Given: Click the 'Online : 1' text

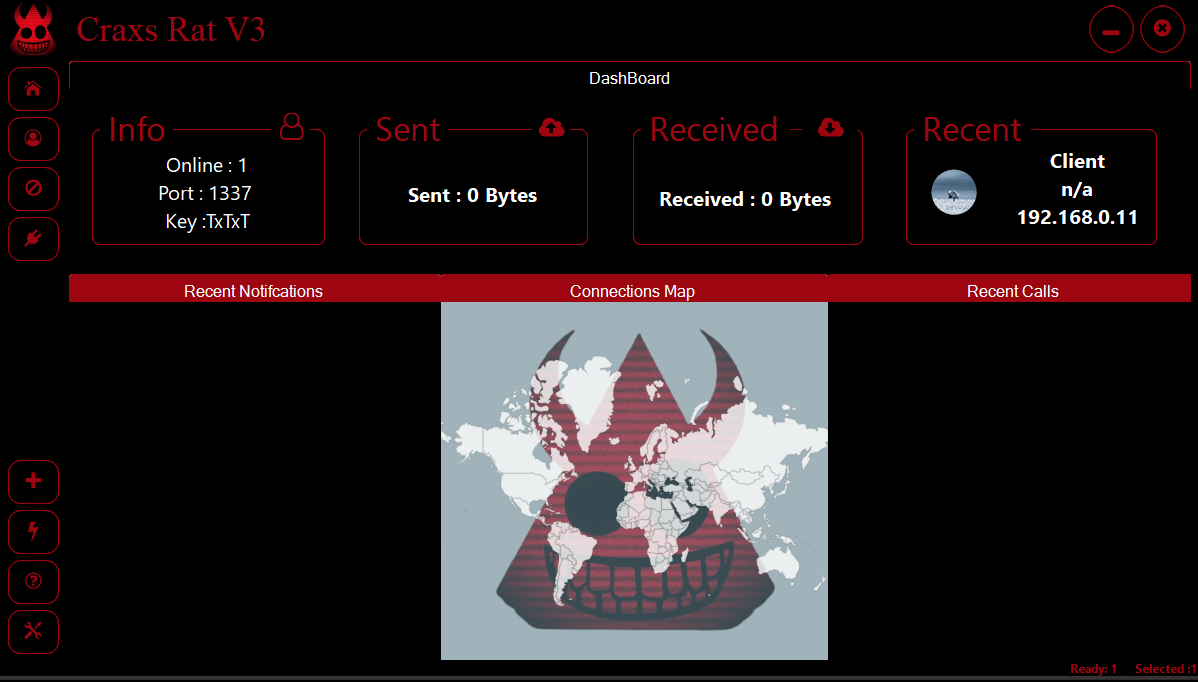Looking at the screenshot, I should (x=206, y=165).
